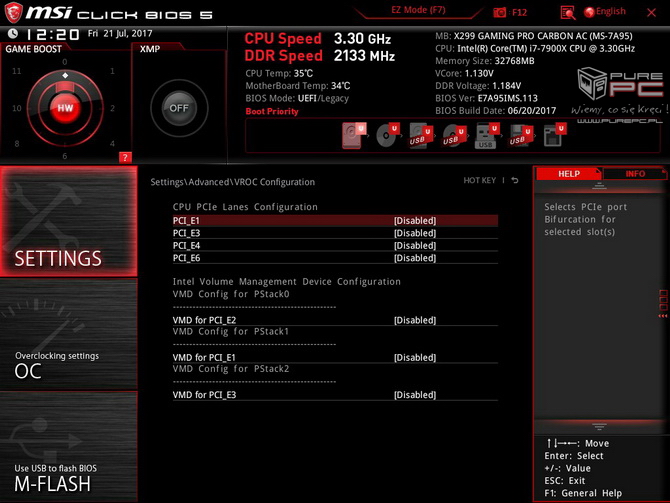The height and width of the screenshot is (503, 670).
Task: Select the USB hard disk boot icon
Action: pos(420,135)
